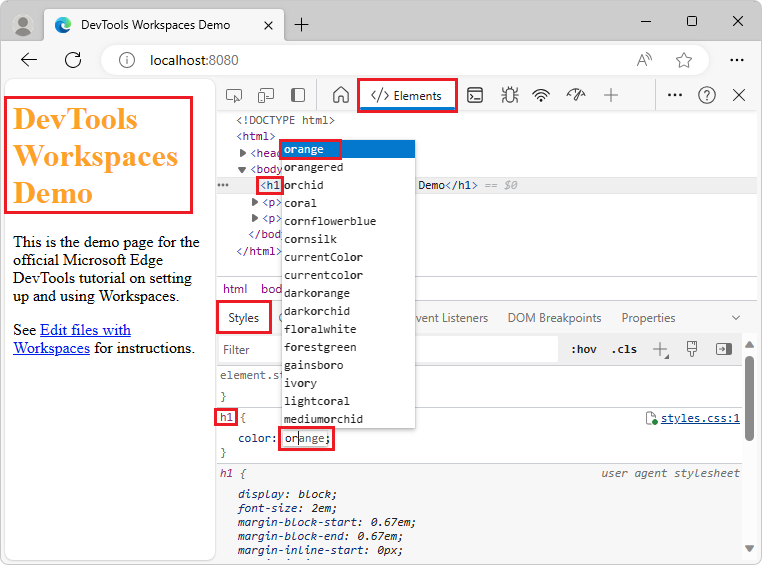Close the DevTools Workspaces Demo tab
The width and height of the screenshot is (762, 565).
(268, 25)
